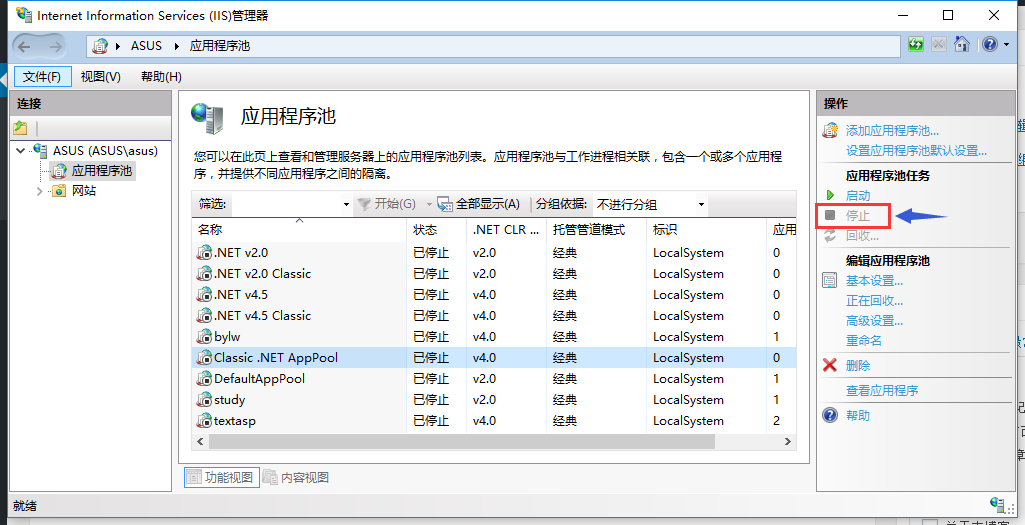Open dropdown arrow next to 开始(G)
1025x525 pixels.
429,205
